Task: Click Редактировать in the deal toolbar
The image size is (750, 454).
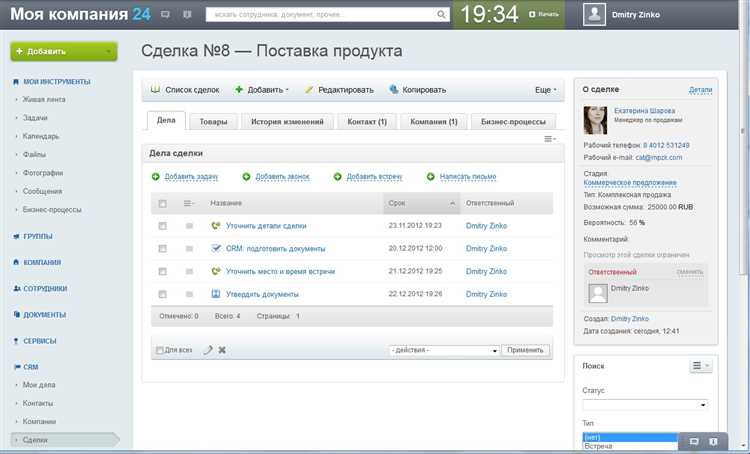Action: [x=339, y=90]
